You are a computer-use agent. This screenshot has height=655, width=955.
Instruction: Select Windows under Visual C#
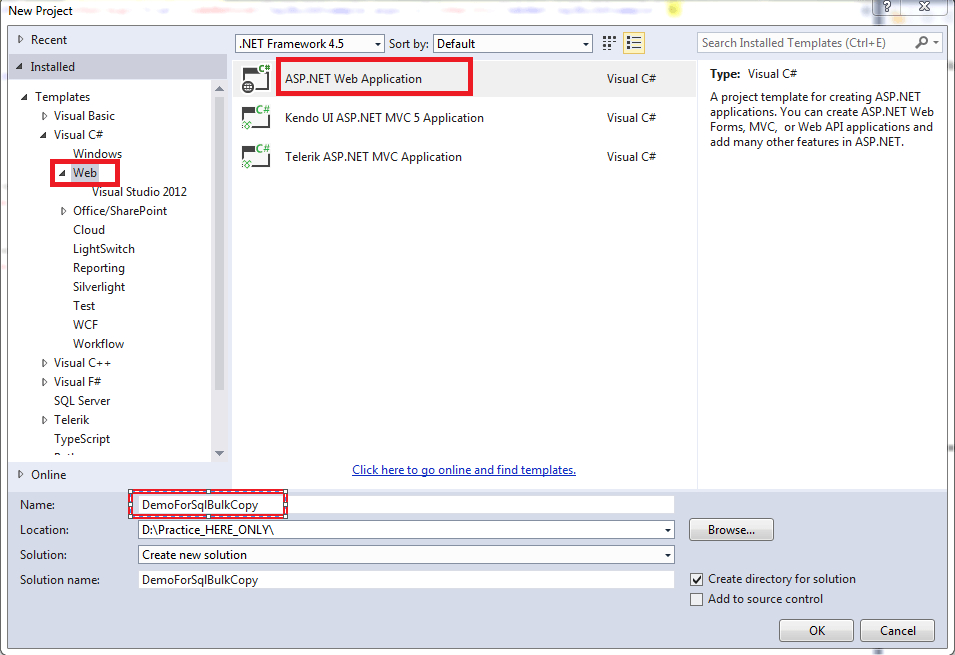[x=97, y=154]
